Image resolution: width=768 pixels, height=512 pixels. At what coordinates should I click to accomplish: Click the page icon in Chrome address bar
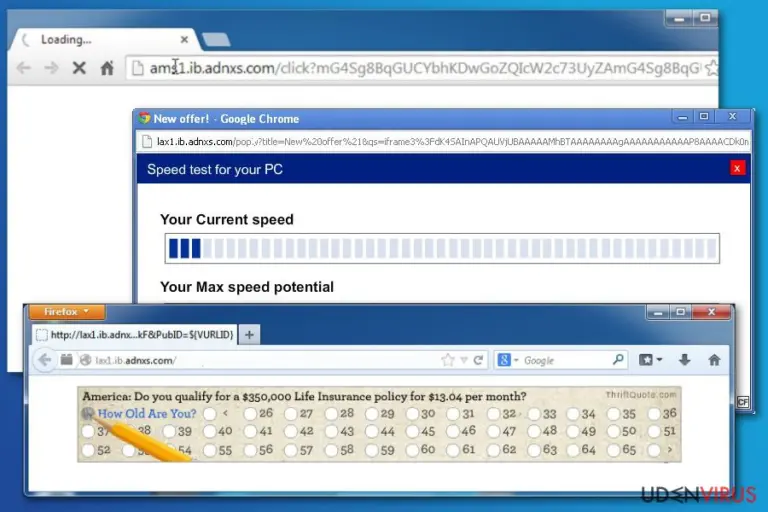tap(138, 68)
